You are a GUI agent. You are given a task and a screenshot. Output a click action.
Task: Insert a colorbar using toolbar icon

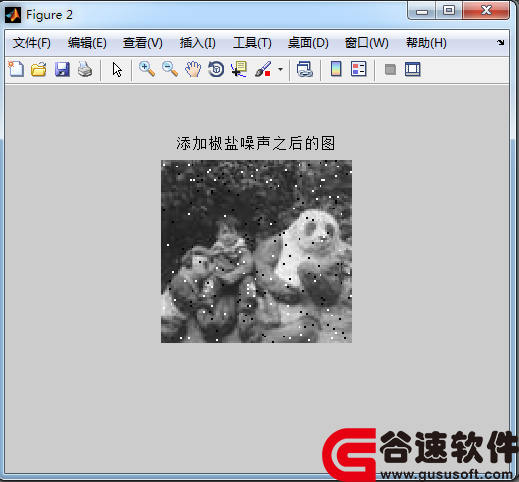click(336, 69)
